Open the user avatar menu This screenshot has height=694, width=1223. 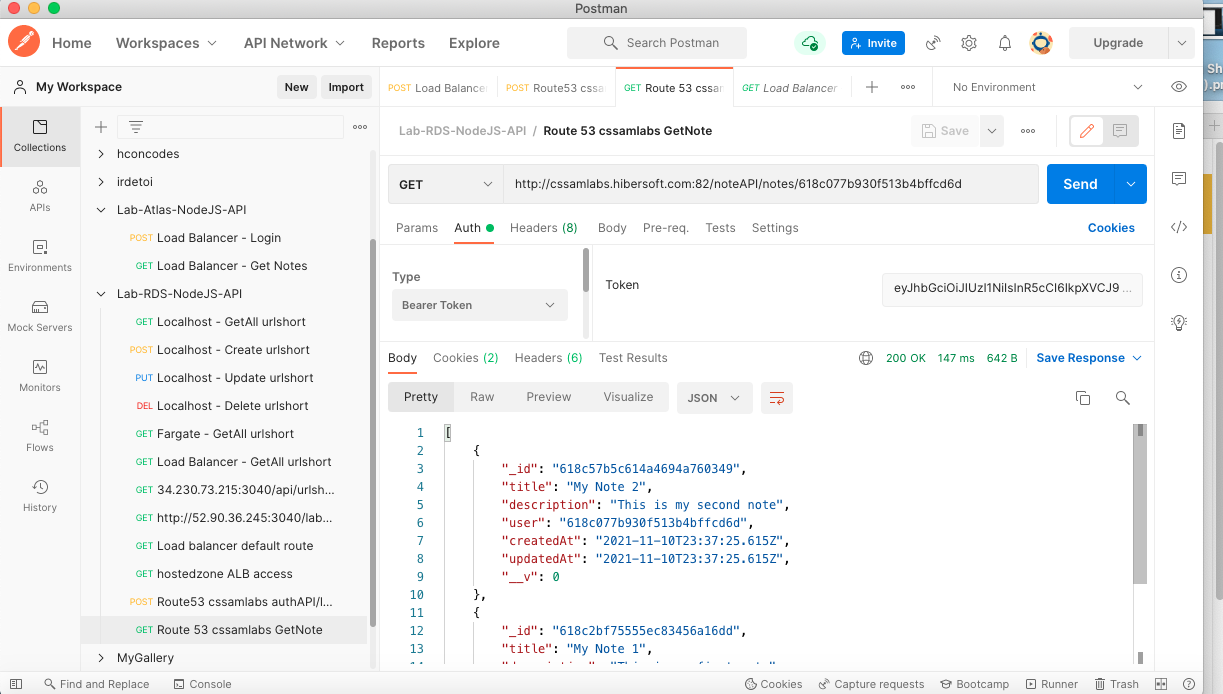(x=1041, y=43)
